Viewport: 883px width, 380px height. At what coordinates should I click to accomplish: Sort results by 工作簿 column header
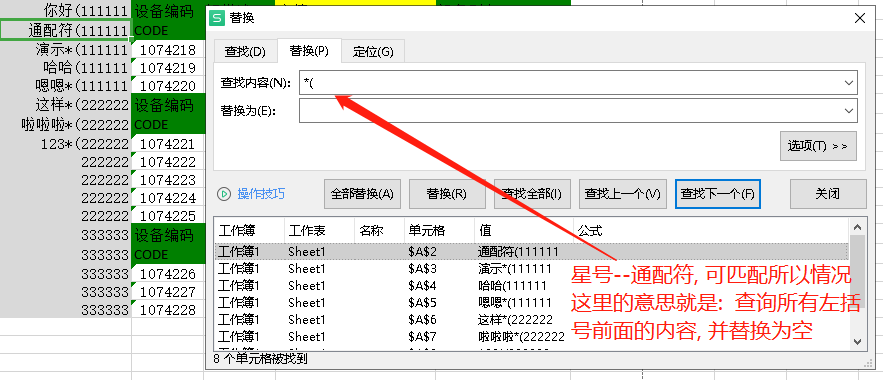tap(249, 231)
